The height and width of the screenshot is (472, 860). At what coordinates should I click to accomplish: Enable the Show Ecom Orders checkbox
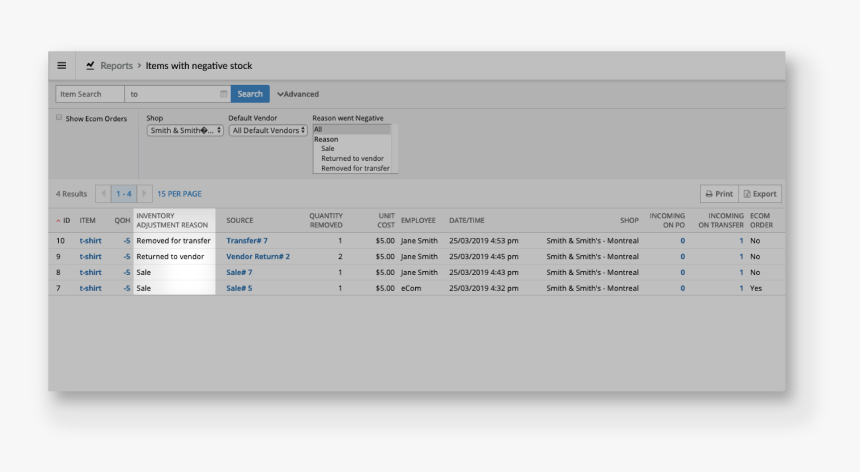(x=59, y=117)
